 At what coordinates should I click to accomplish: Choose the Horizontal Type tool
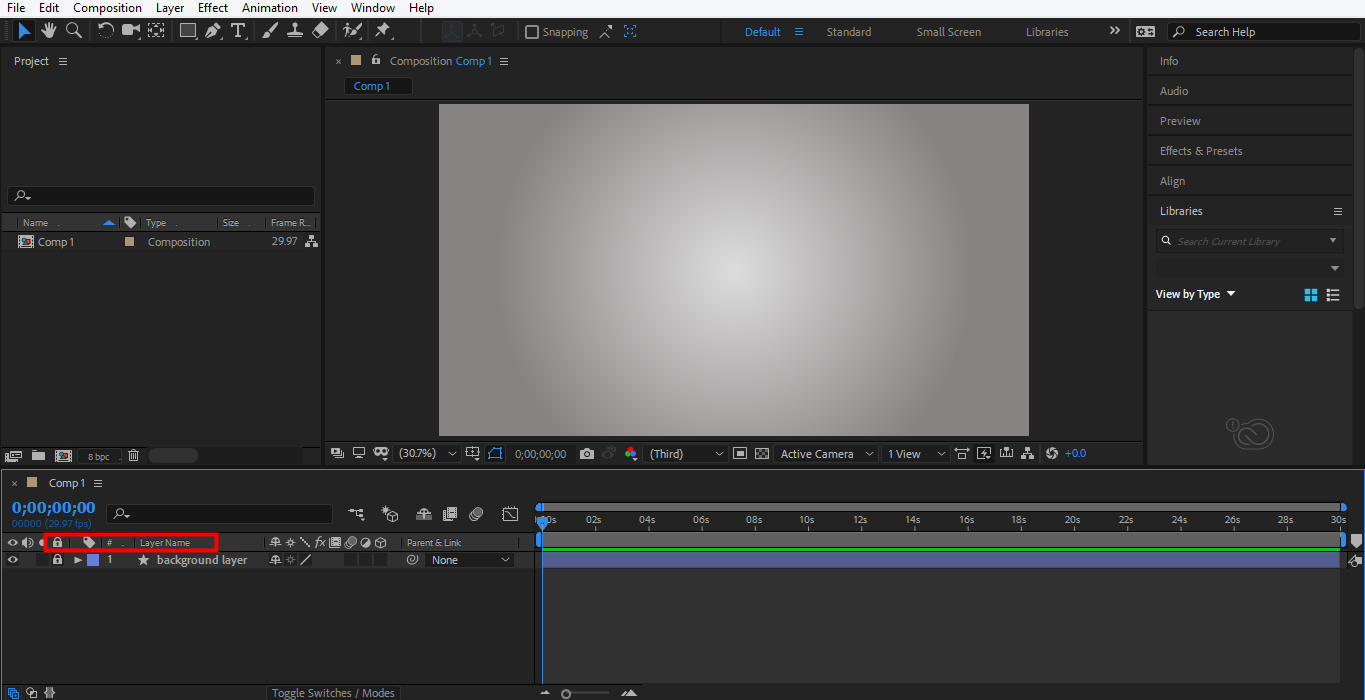click(x=238, y=31)
